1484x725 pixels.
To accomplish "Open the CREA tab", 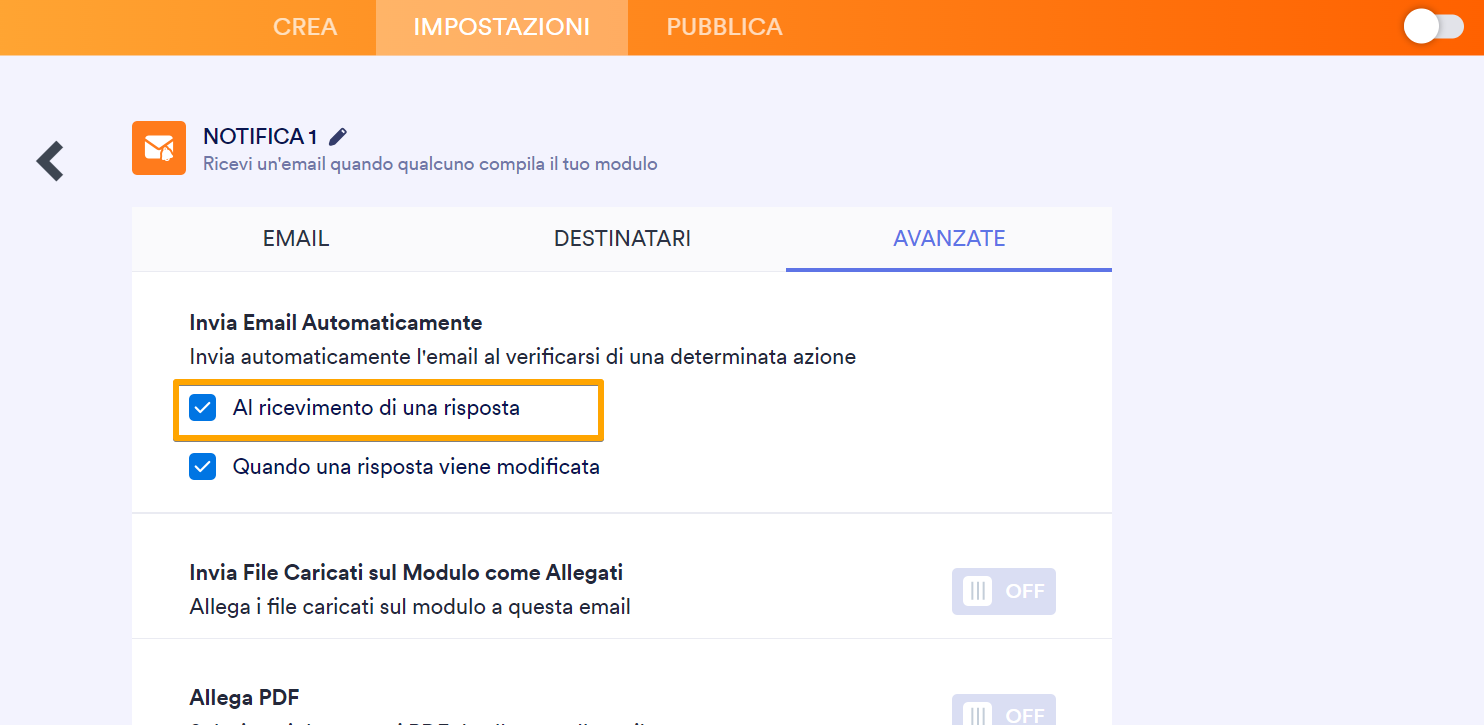I will click(305, 27).
